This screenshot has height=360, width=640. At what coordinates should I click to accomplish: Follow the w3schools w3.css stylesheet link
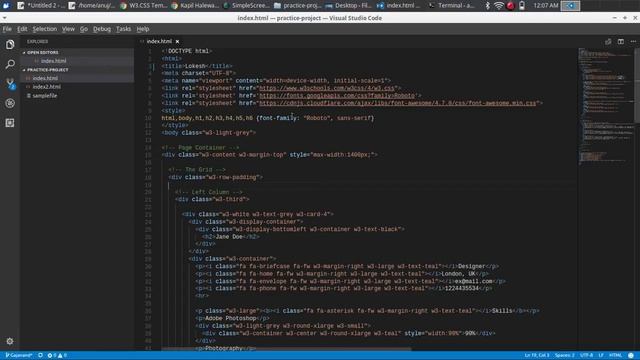[x=327, y=88]
